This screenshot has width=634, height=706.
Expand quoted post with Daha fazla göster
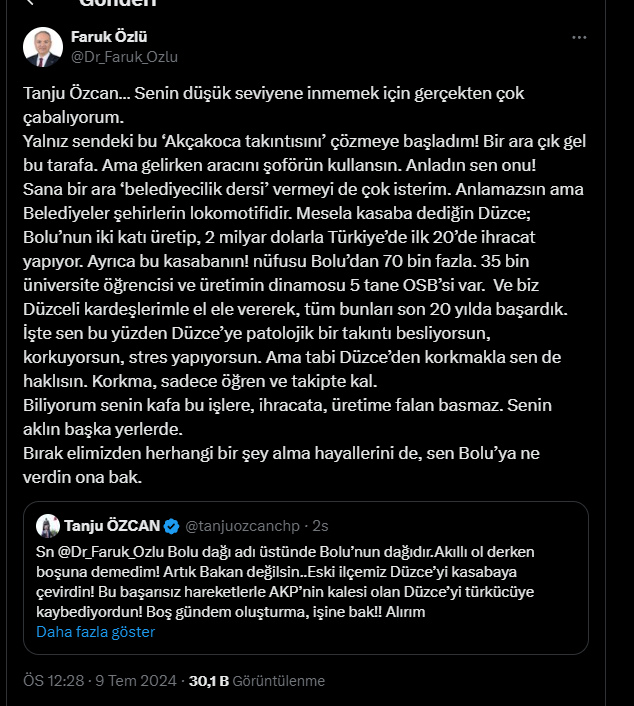pyautogui.click(x=95, y=632)
